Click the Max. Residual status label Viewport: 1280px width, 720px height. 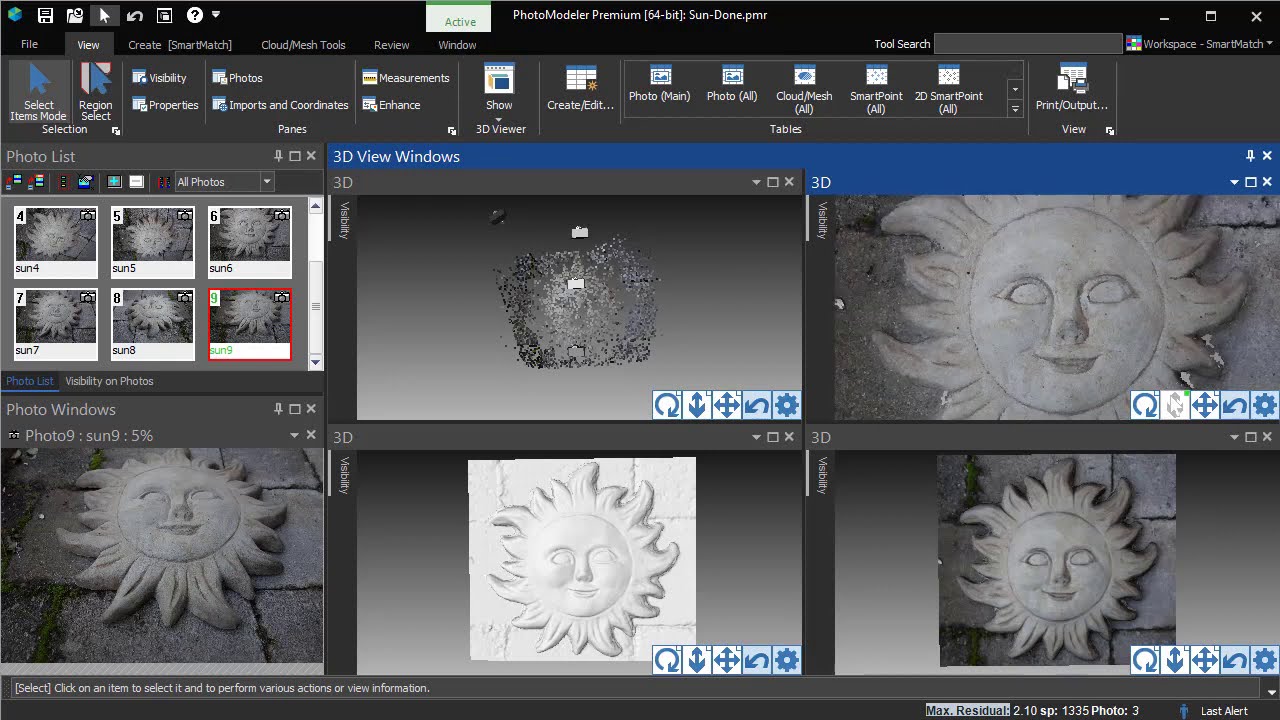coord(967,711)
